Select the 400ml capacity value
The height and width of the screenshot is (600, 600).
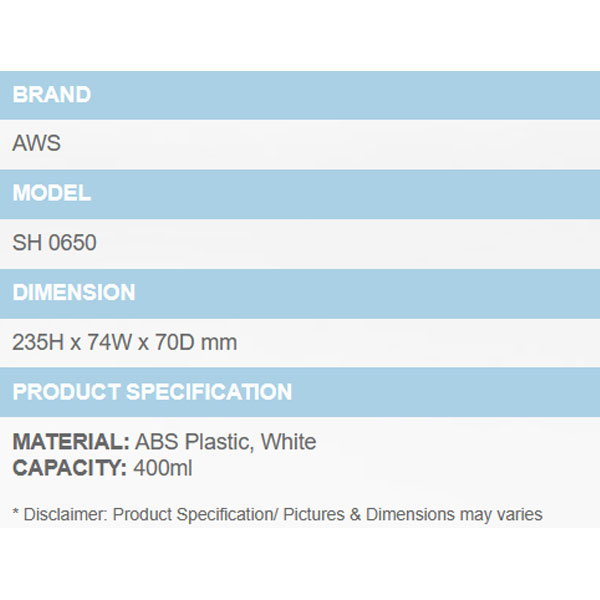pyautogui.click(x=163, y=467)
